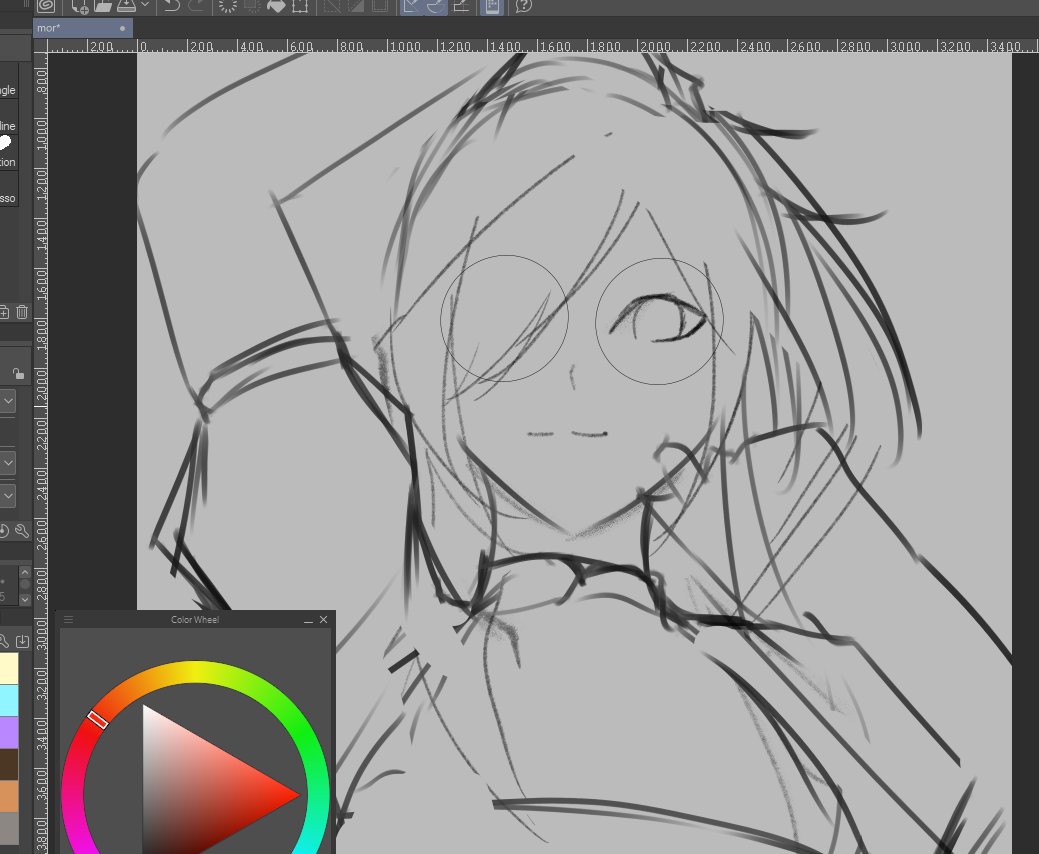Click the dot on mor* tab
Viewport: 1039px width, 854px height.
(x=123, y=28)
